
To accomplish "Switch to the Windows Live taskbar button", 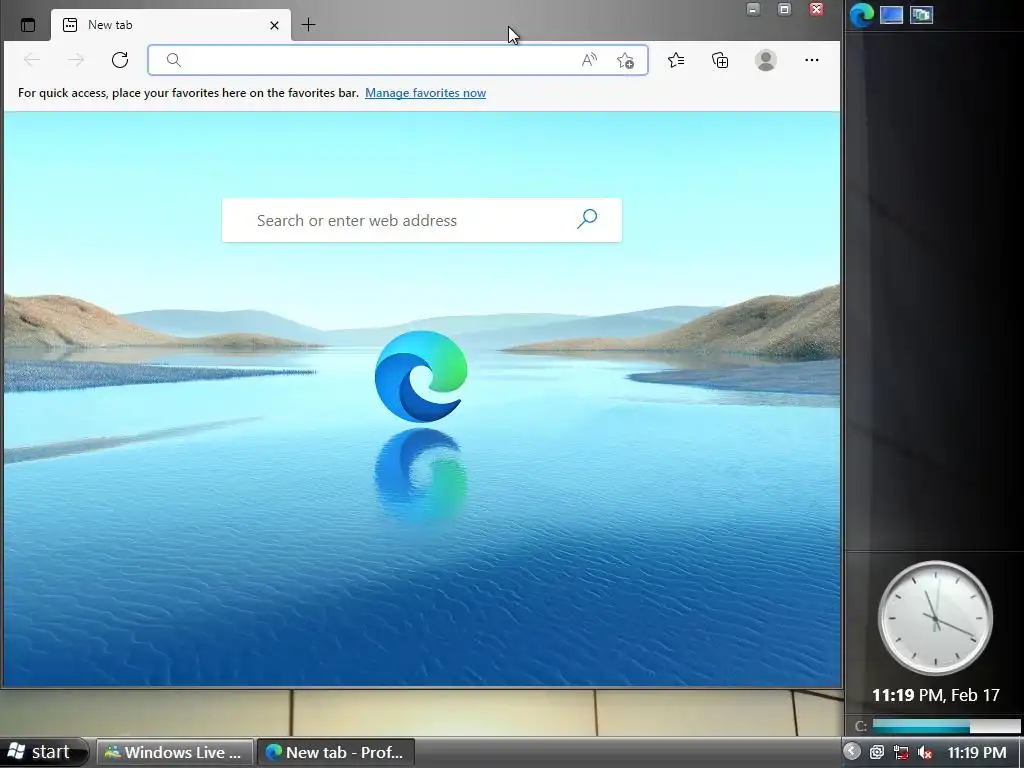I will (x=174, y=752).
